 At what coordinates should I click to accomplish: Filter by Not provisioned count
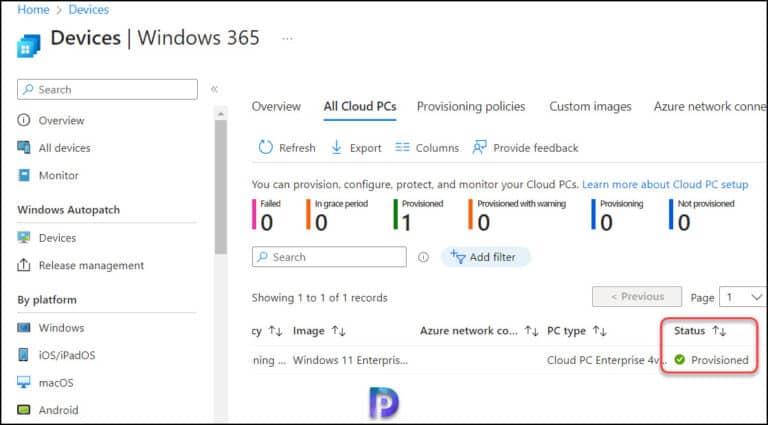pos(702,214)
